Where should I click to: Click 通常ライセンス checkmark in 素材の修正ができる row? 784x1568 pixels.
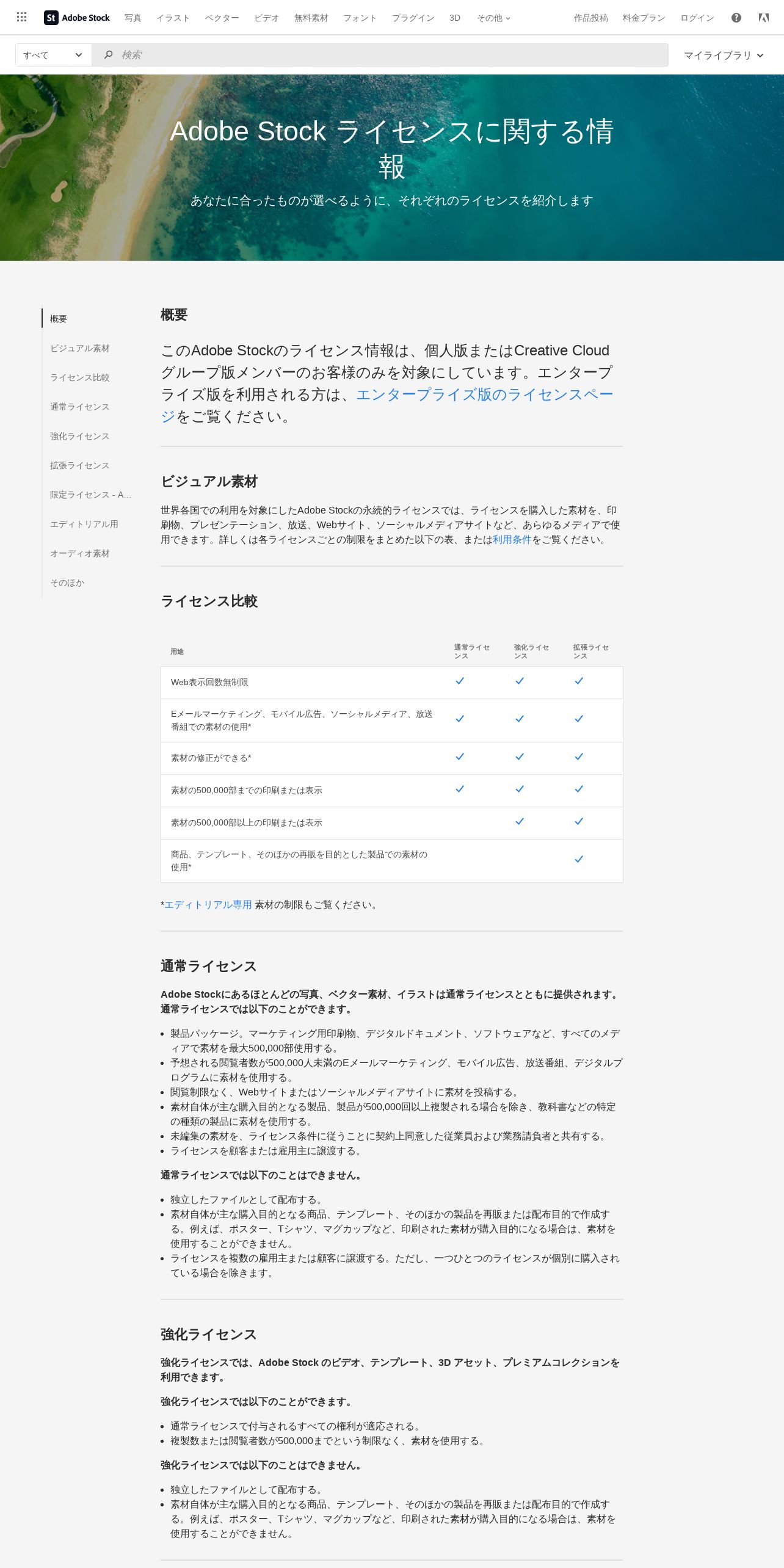click(460, 757)
